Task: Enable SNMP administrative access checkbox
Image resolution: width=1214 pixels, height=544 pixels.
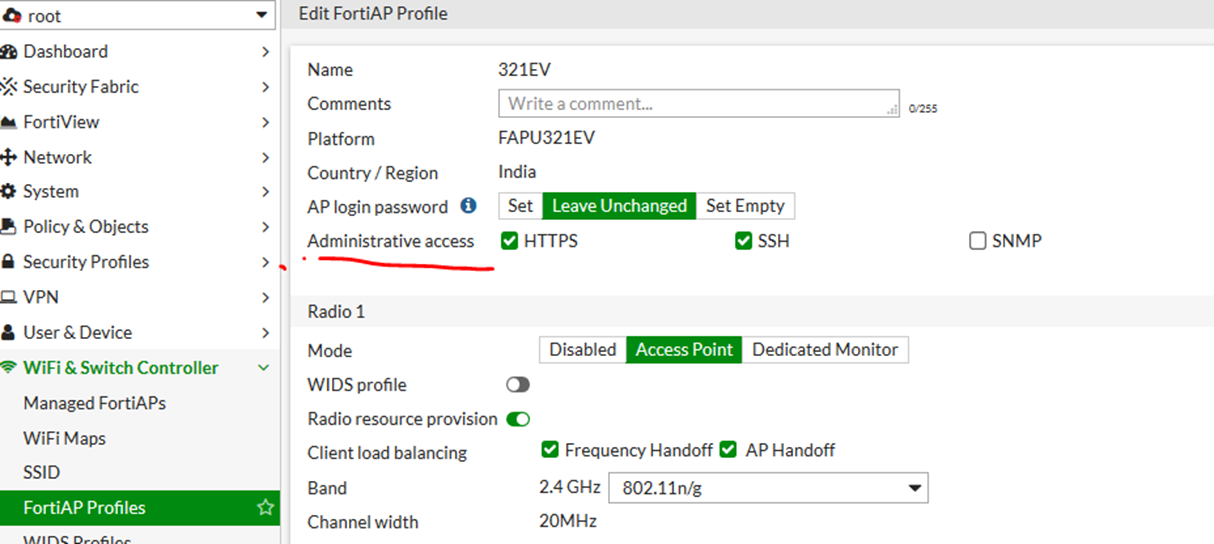Action: pos(978,241)
